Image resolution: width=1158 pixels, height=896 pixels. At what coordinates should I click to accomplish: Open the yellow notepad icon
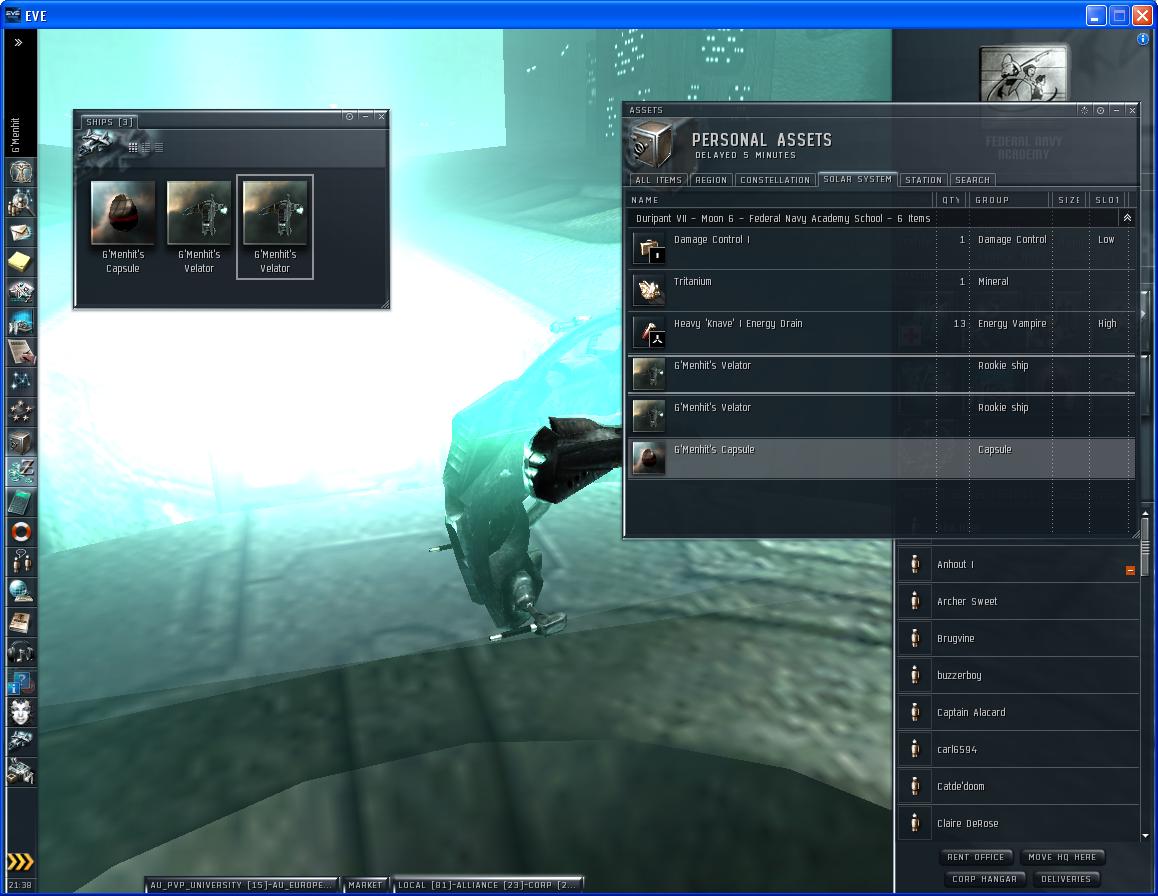[x=21, y=261]
